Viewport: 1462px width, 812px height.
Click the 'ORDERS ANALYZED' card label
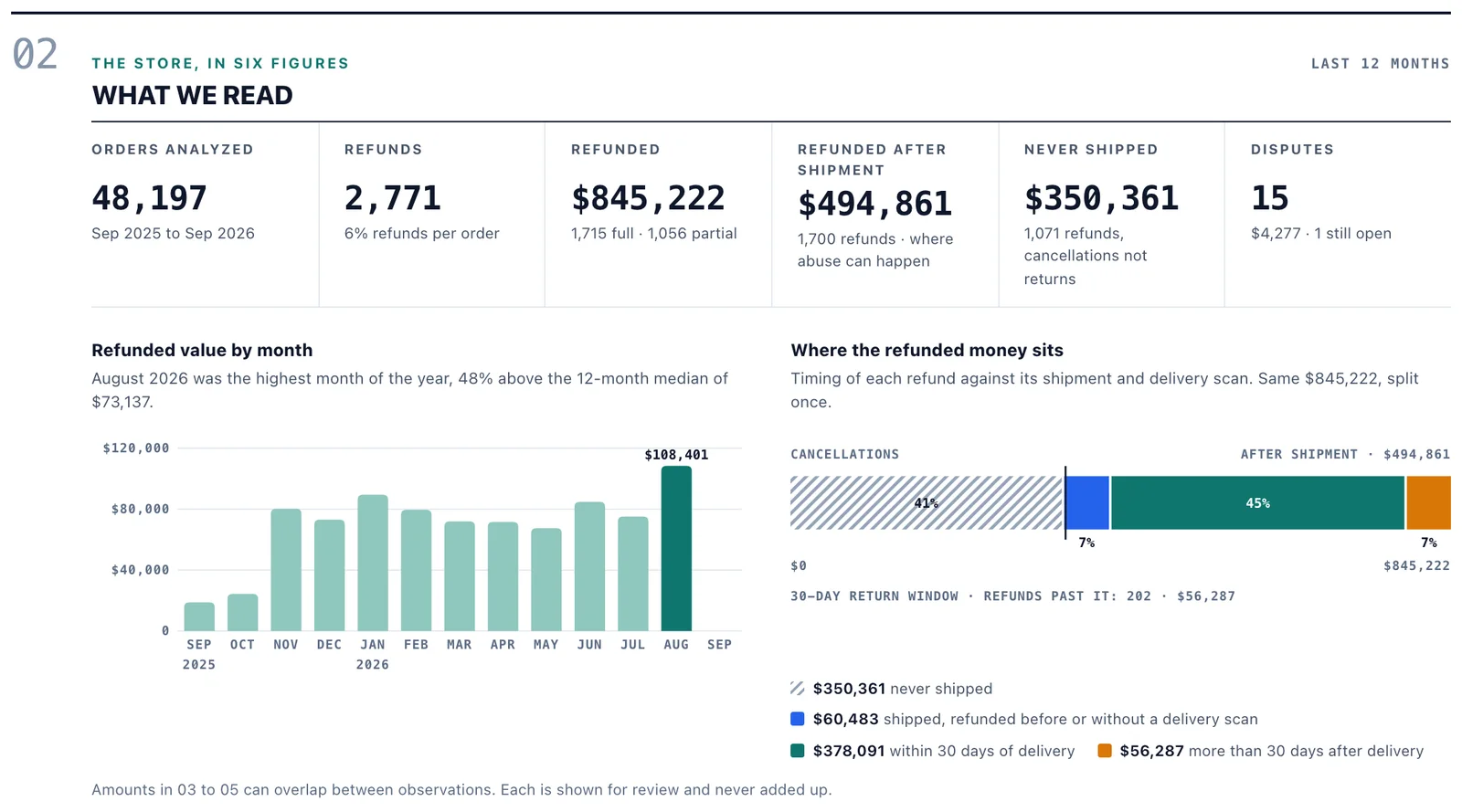pyautogui.click(x=173, y=149)
